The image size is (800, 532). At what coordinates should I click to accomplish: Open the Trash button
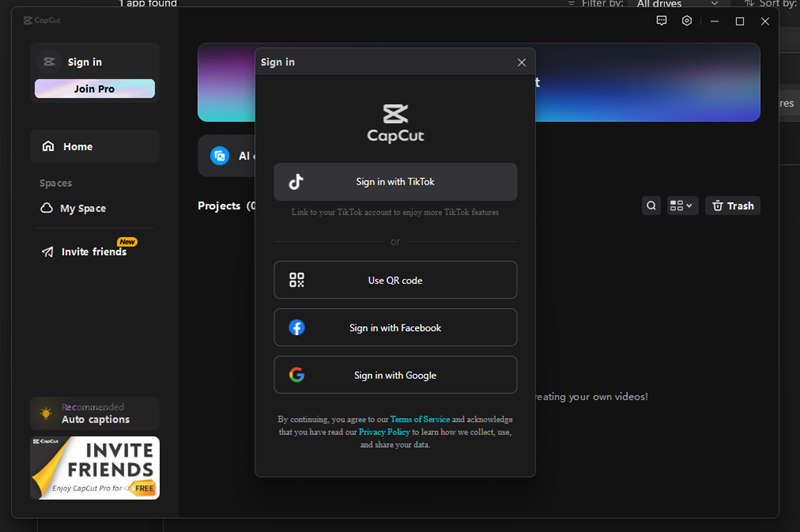point(732,206)
